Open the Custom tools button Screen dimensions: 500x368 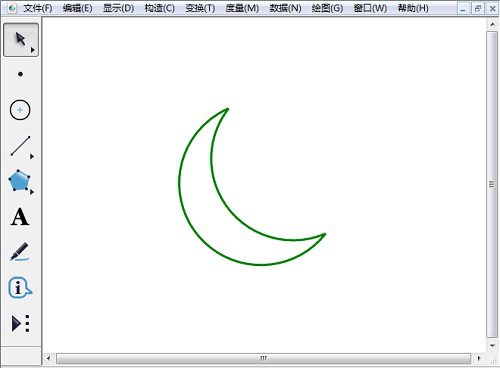coord(20,323)
